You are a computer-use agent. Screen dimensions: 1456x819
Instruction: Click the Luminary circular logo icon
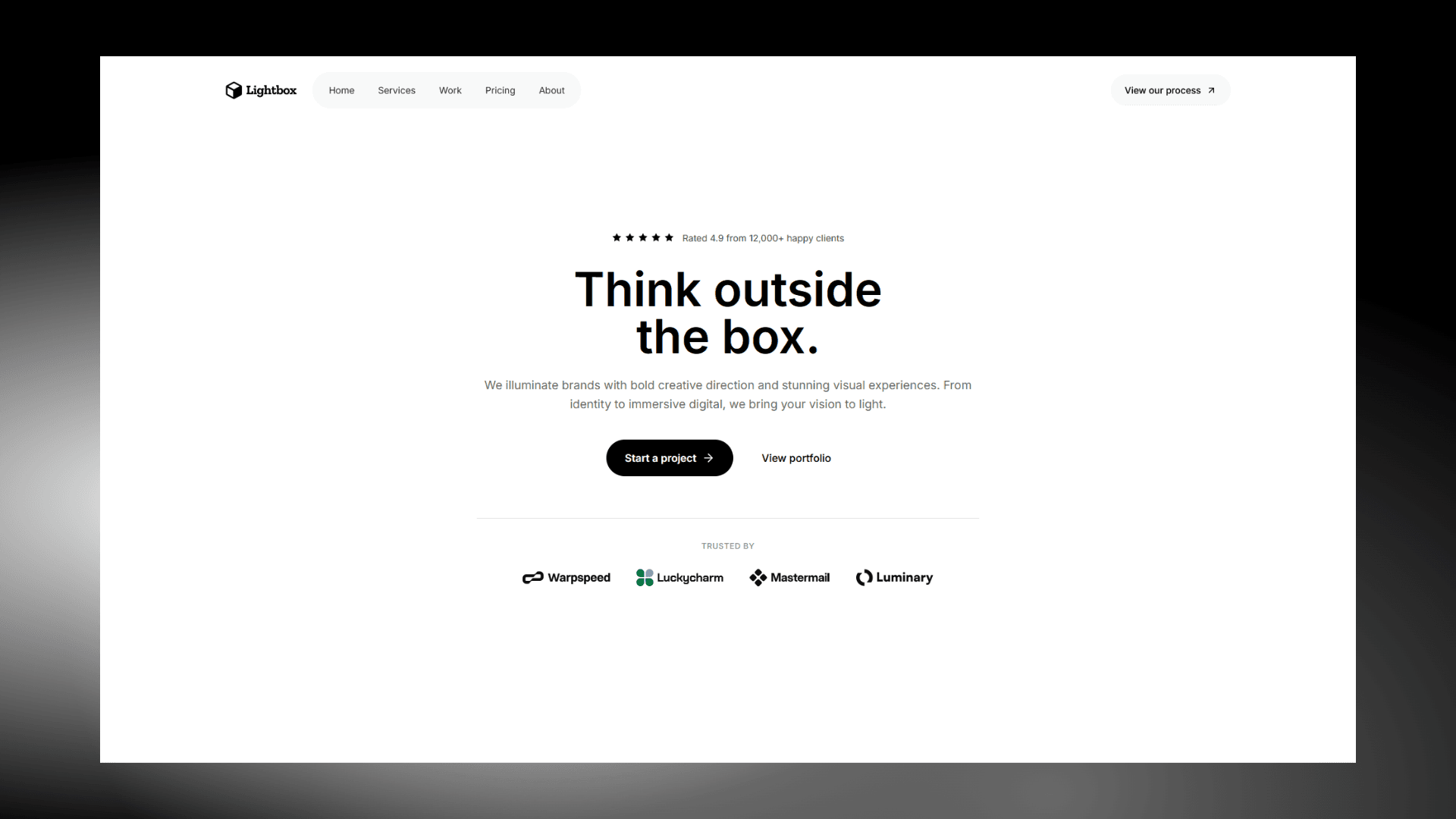864,578
